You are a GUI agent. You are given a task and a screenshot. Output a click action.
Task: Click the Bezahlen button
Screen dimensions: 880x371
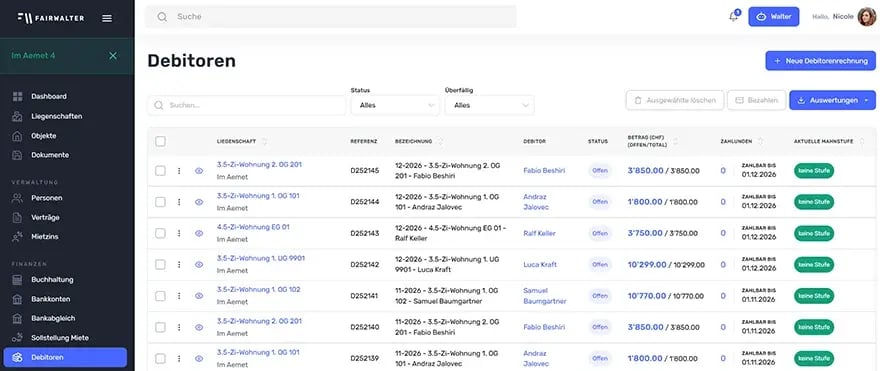tap(756, 100)
